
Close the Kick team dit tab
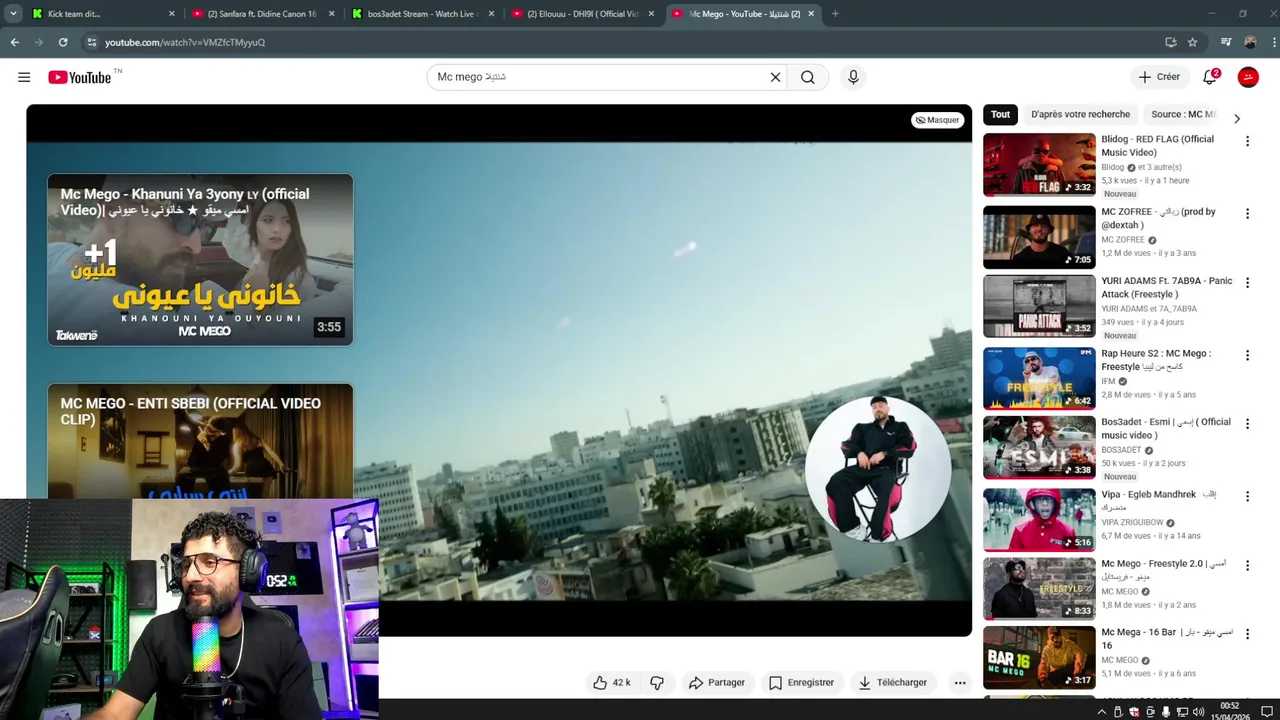[171, 14]
